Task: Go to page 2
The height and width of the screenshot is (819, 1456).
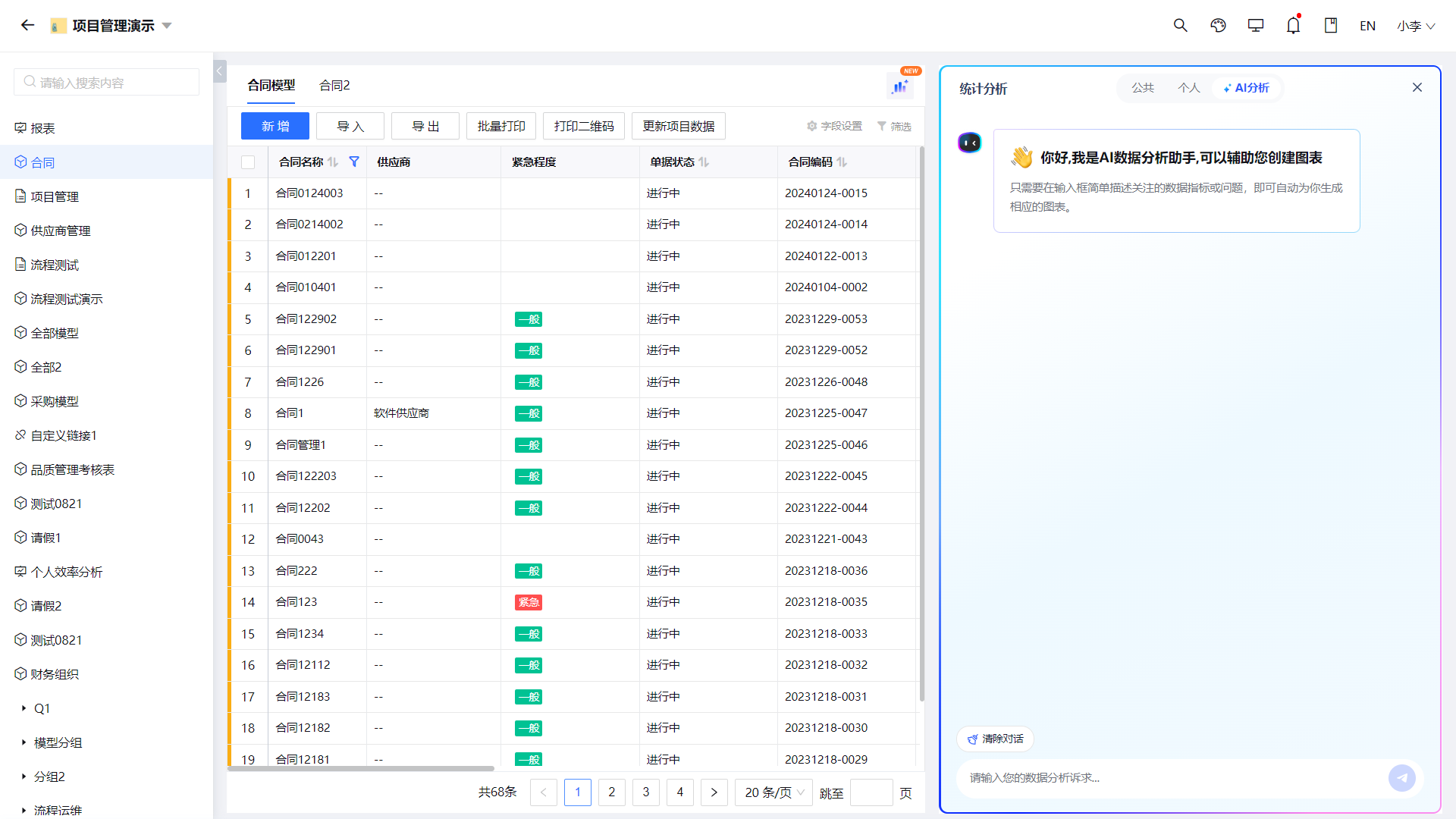Action: point(612,792)
